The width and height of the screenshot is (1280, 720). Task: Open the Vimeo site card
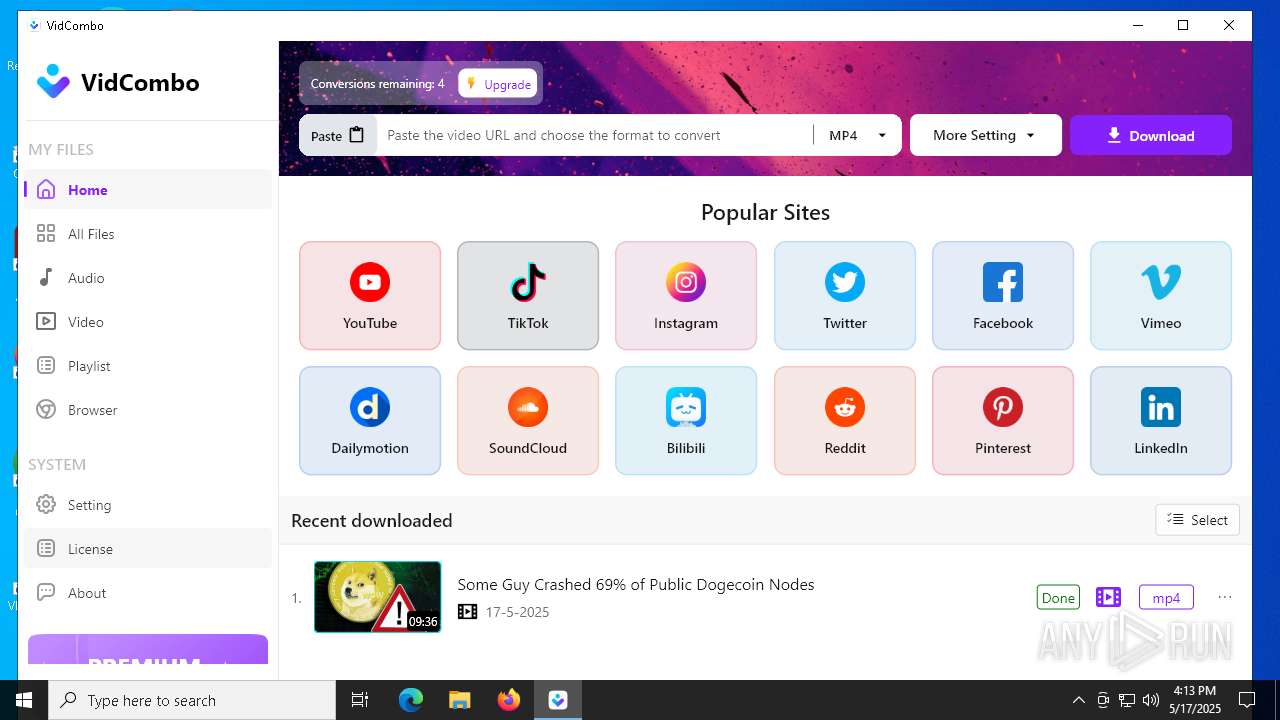(1161, 295)
